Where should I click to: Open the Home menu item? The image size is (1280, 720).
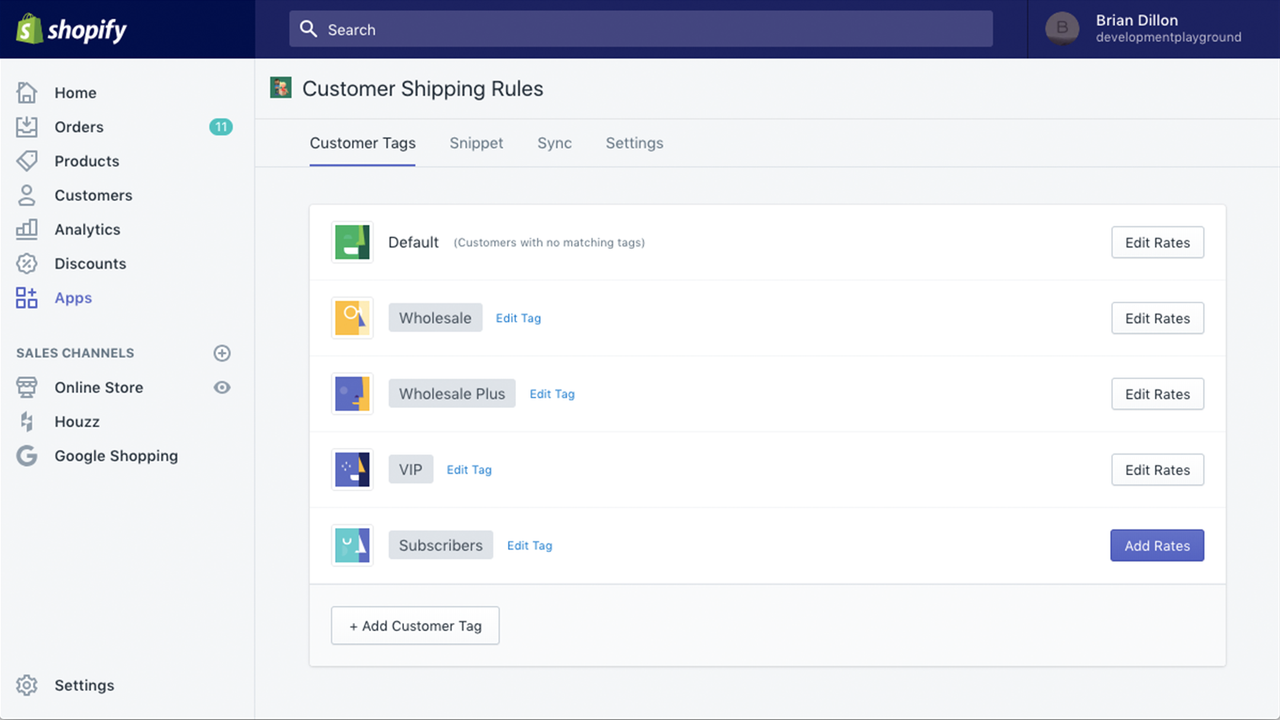coord(76,93)
